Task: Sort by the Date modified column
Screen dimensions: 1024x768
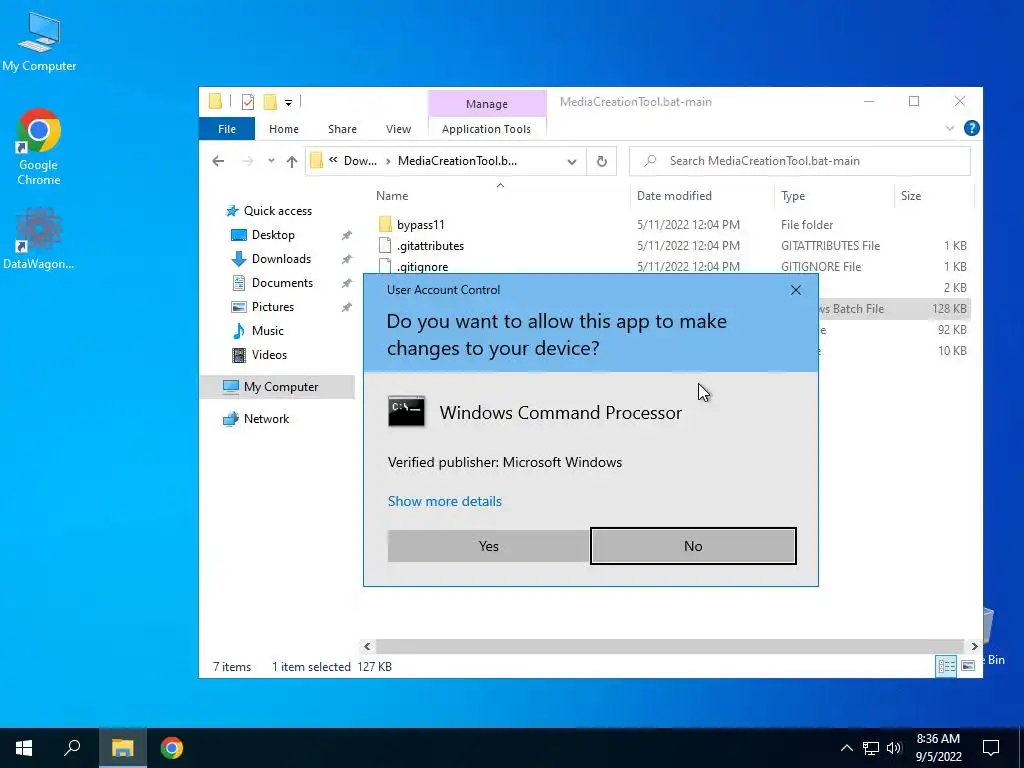Action: 674,196
